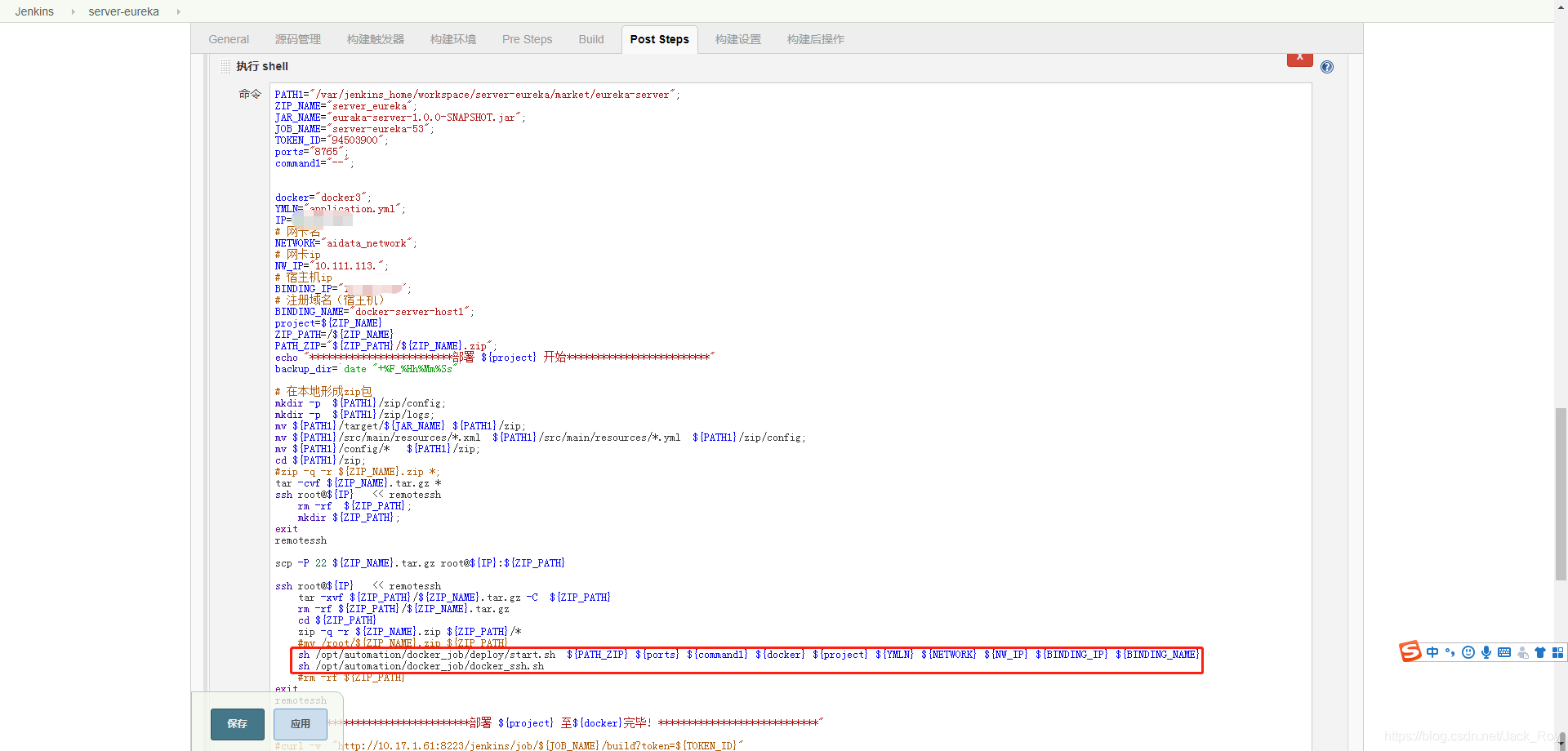The image size is (1568, 751).
Task: Open the emoji panel in Sogou toolbar
Action: point(1468,652)
